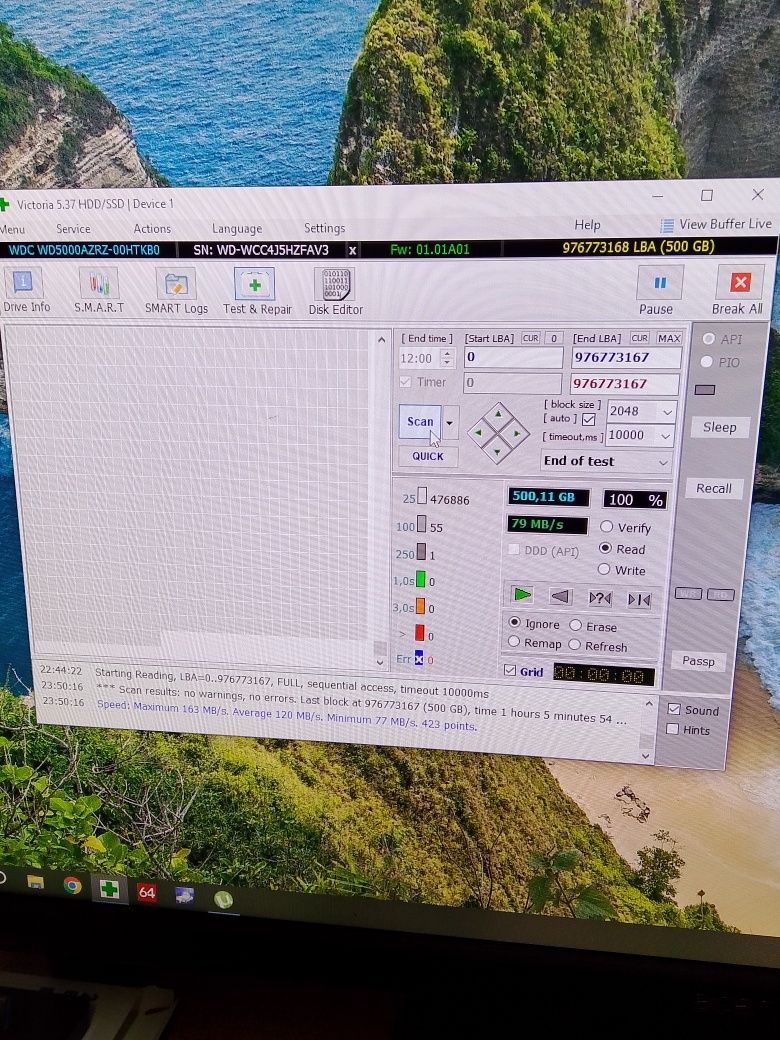Click the reverse scan arrow button
This screenshot has width=780, height=1040.
click(561, 597)
